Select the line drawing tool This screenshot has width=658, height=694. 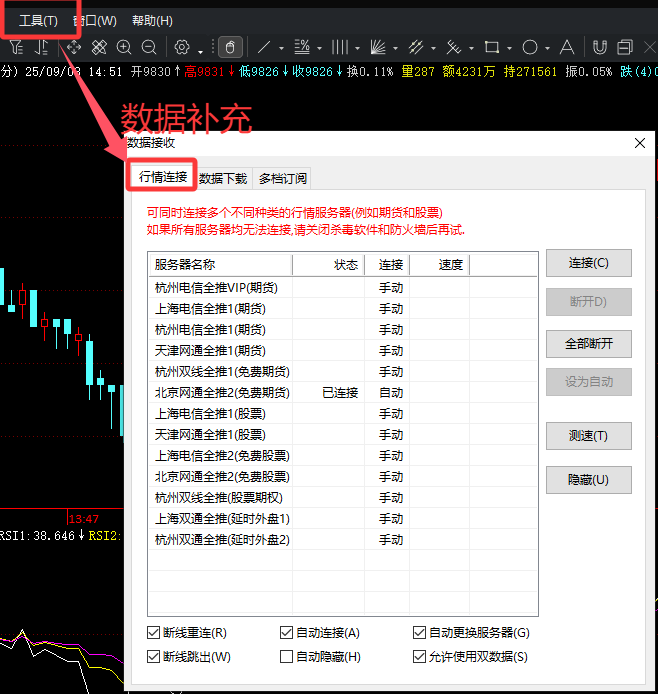[x=264, y=47]
